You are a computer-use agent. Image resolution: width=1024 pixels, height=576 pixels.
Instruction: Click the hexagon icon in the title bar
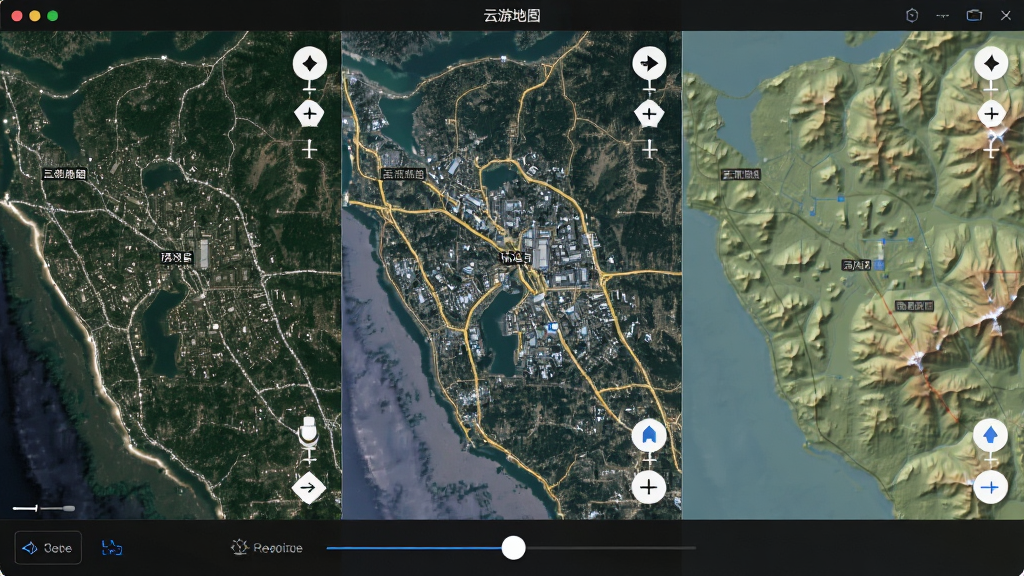point(912,15)
